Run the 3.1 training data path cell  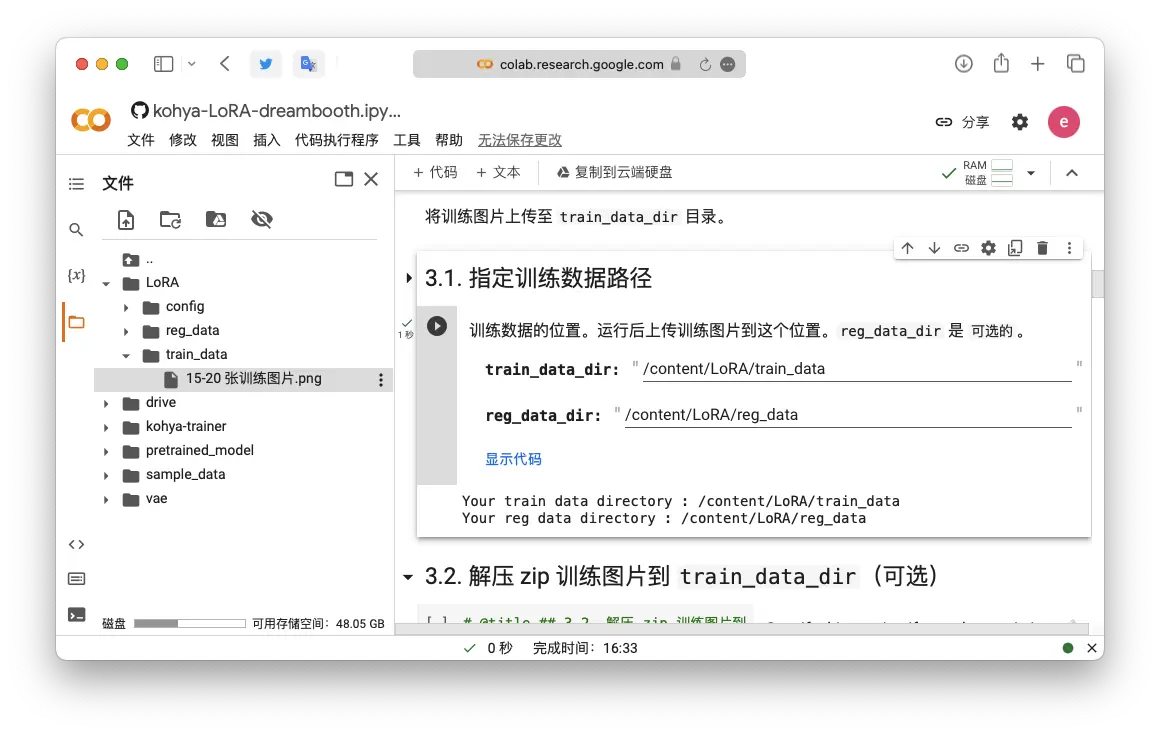click(x=437, y=326)
